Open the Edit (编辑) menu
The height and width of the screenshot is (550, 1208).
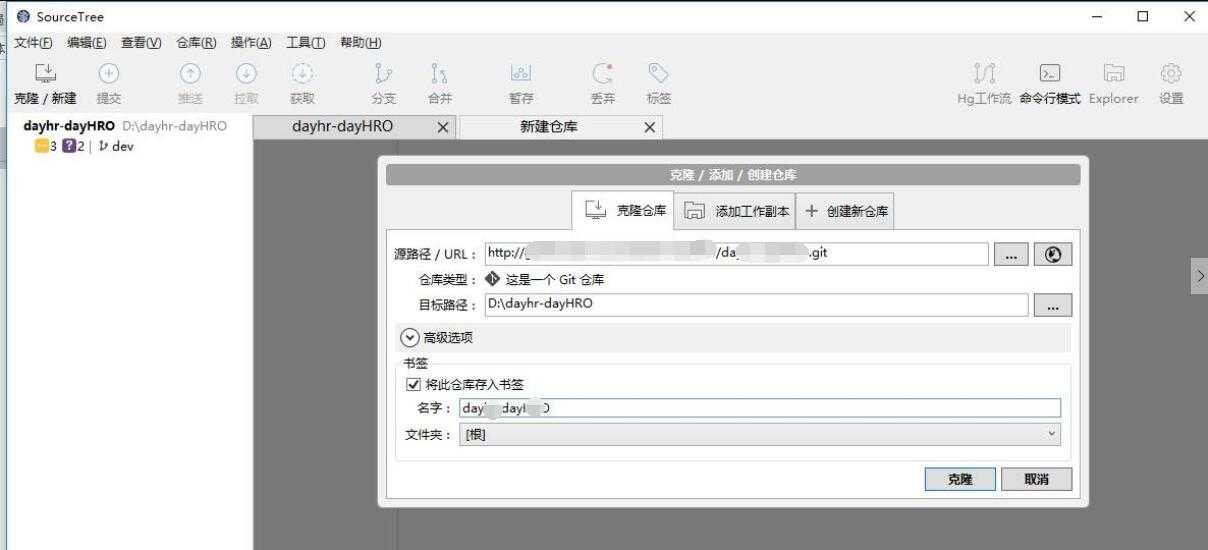coord(87,42)
